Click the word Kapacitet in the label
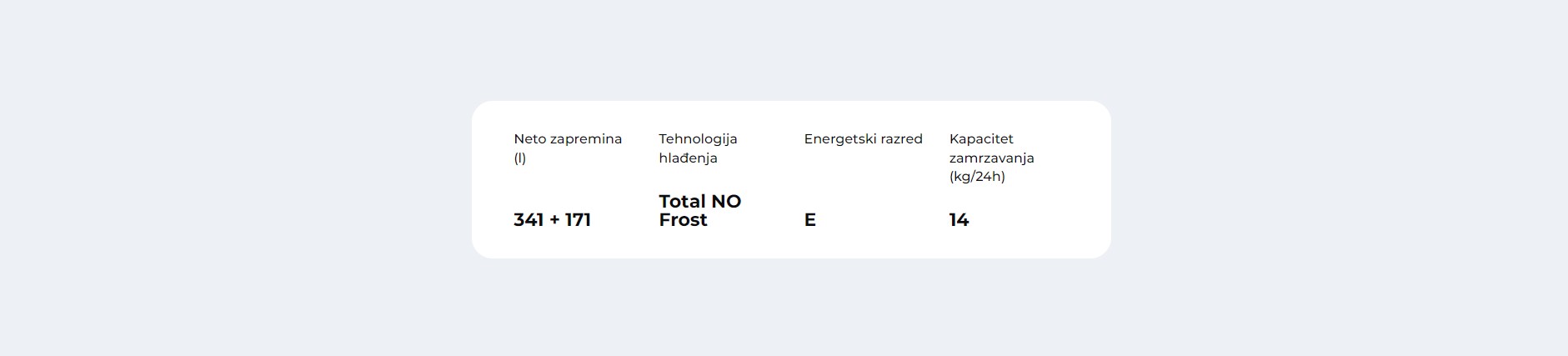 pos(981,139)
